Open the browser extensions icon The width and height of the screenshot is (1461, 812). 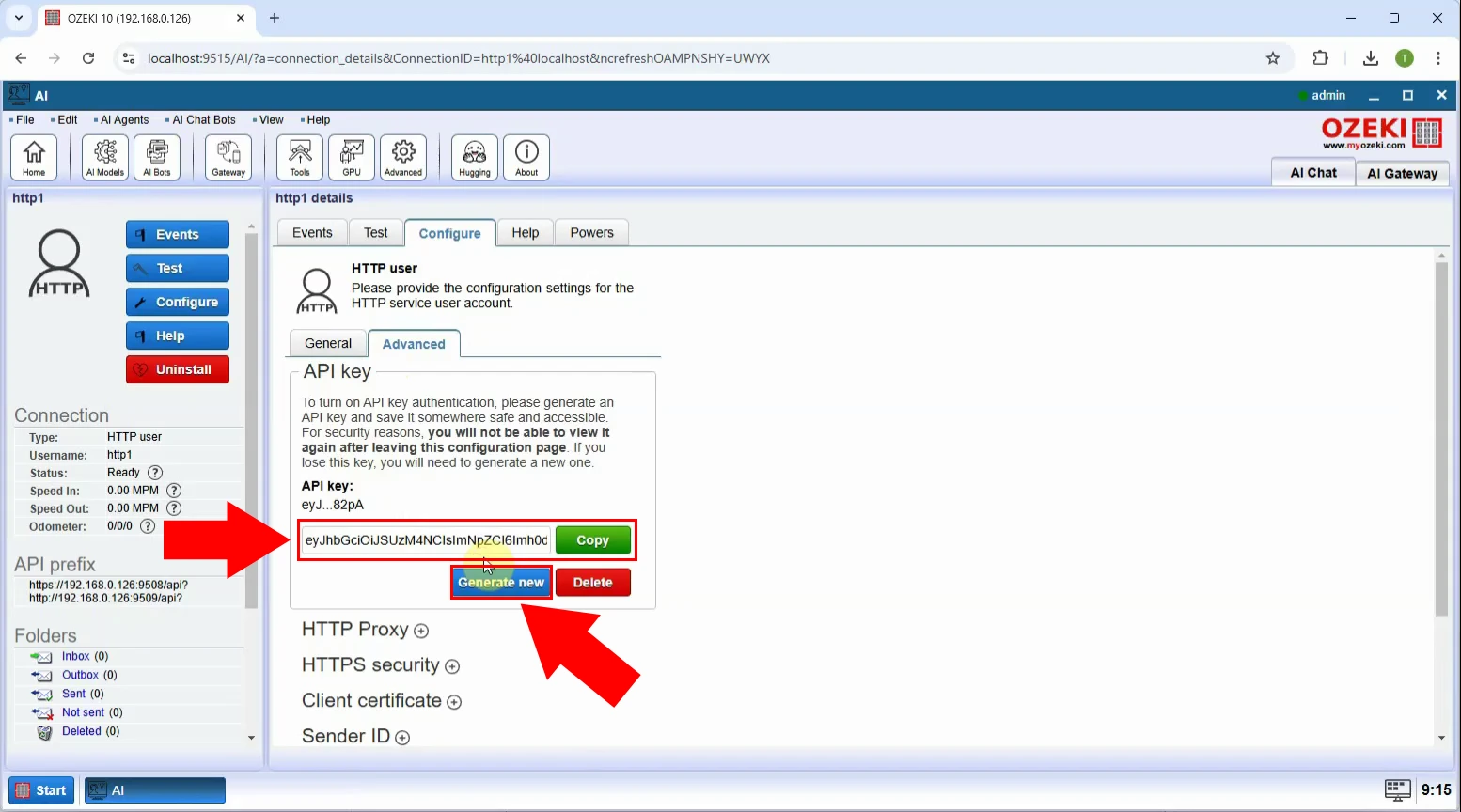(1320, 58)
